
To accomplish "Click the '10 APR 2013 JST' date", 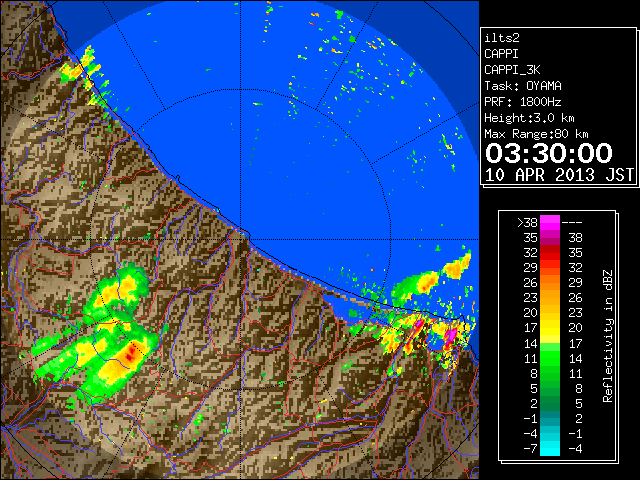I will click(560, 175).
